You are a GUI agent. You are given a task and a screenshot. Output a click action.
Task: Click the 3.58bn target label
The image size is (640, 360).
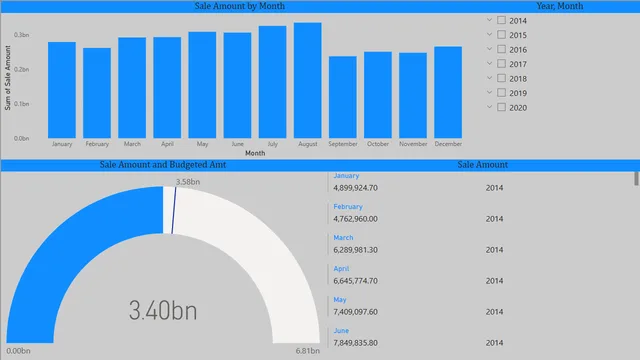coord(188,182)
